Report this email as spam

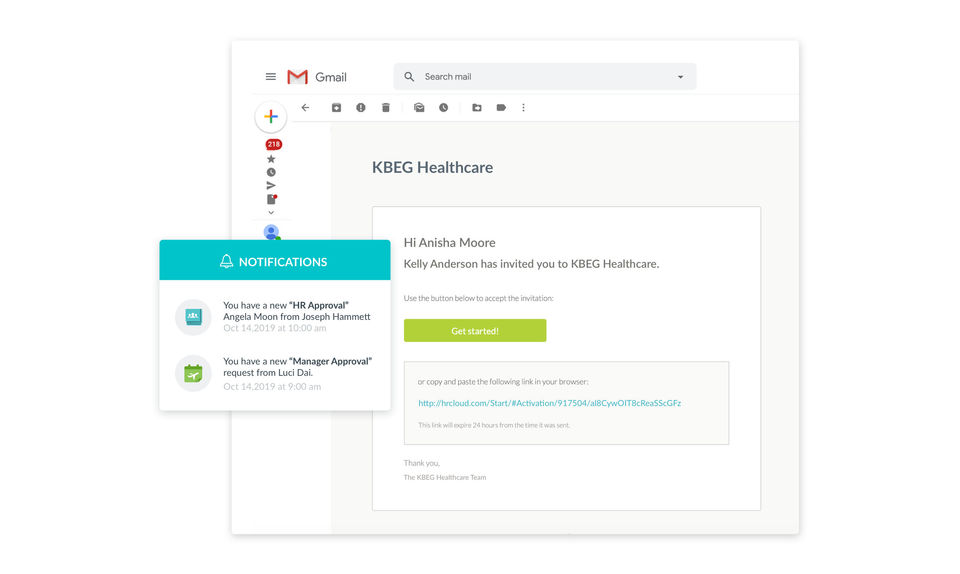pyautogui.click(x=361, y=108)
